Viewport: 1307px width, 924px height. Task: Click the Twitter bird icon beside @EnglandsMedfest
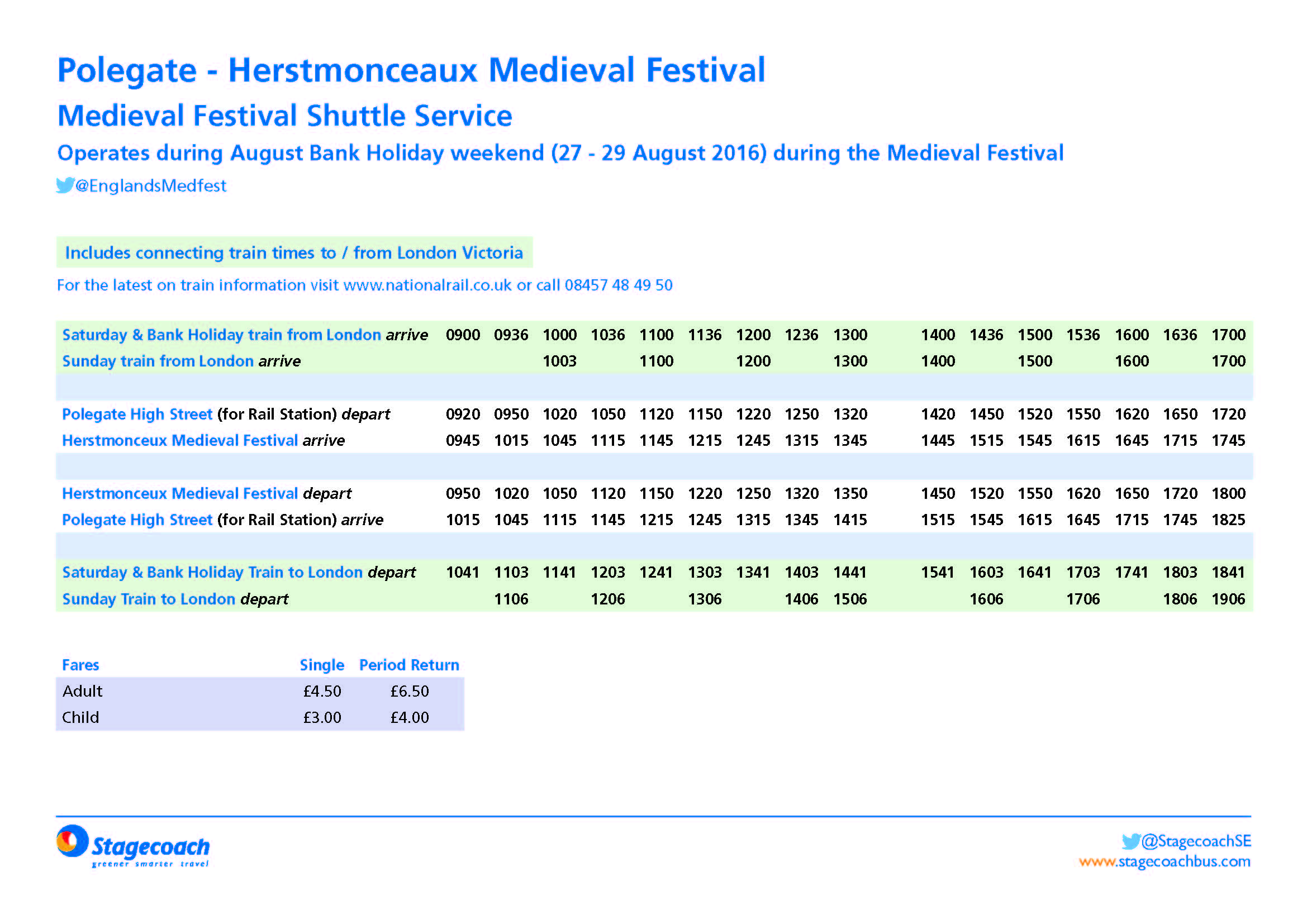coord(65,185)
